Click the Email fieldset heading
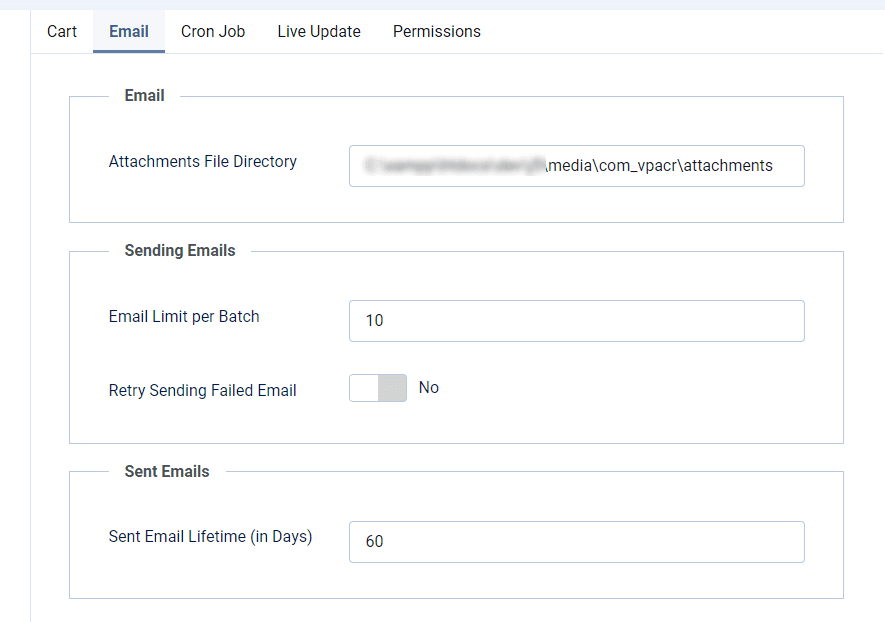The height and width of the screenshot is (622, 885). [x=144, y=95]
